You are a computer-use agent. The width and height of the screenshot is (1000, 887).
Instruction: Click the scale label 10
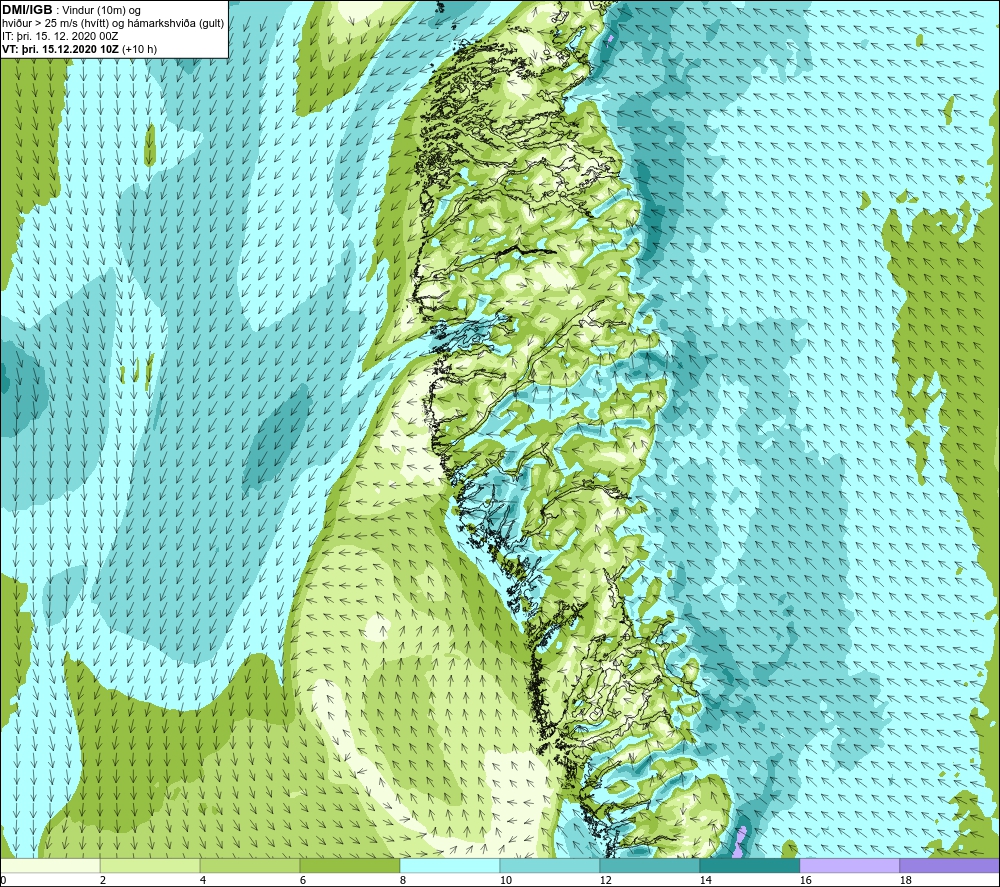click(x=505, y=880)
